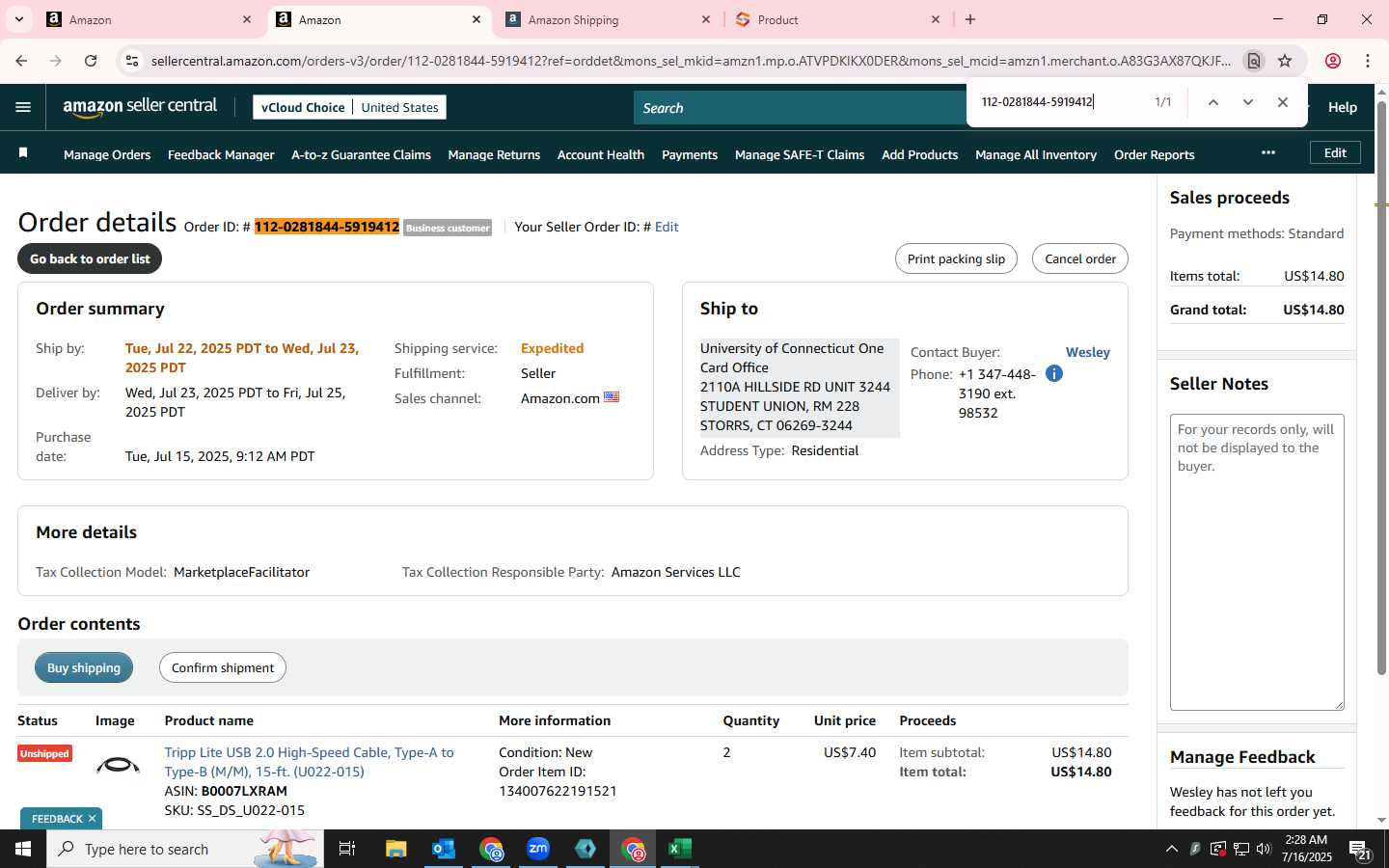Open Order Reports menu item
The width and height of the screenshot is (1389, 868).
point(1154,154)
